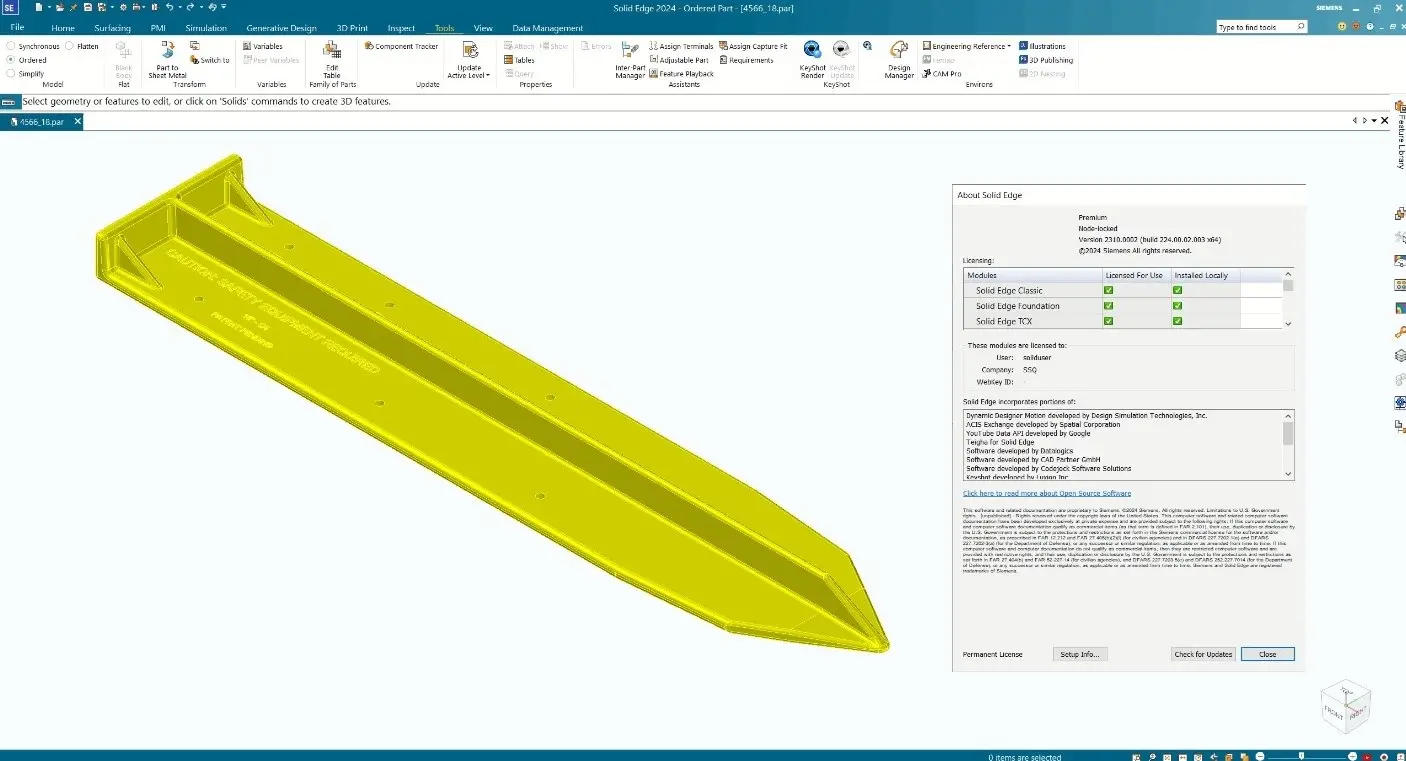Viewport: 1406px width, 761px height.
Task: Click Assign Terminals in Assistants
Action: click(681, 46)
